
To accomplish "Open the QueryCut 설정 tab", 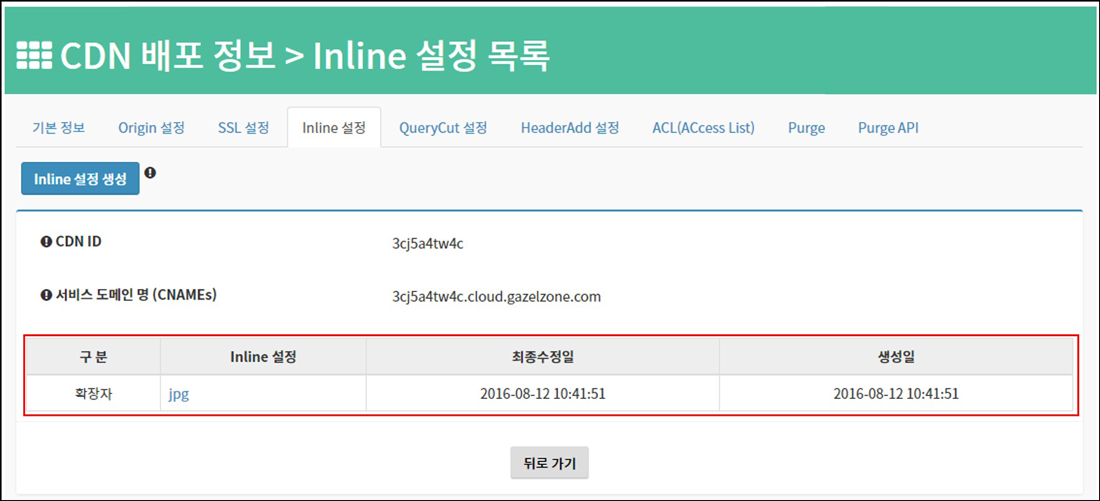I will tap(443, 128).
